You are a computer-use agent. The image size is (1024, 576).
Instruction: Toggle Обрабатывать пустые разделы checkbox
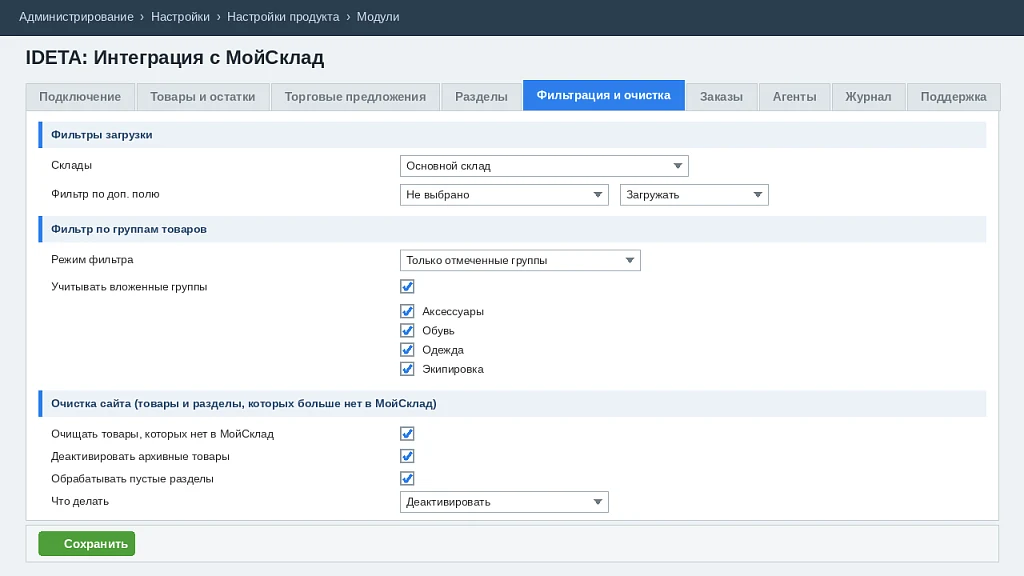pos(407,479)
